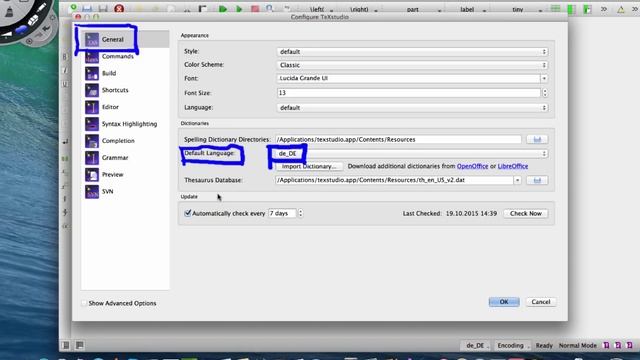The height and width of the screenshot is (360, 640).
Task: Click into the 7 days interval field
Action: click(282, 213)
